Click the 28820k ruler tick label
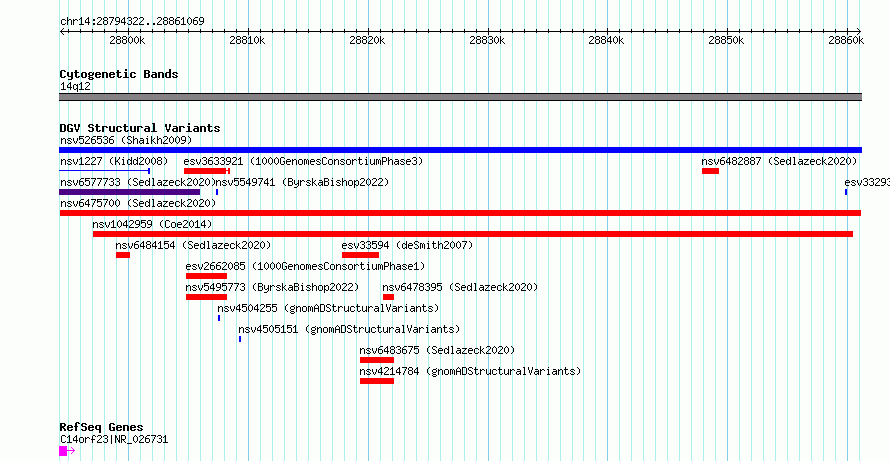The width and height of the screenshot is (890, 461). (367, 40)
